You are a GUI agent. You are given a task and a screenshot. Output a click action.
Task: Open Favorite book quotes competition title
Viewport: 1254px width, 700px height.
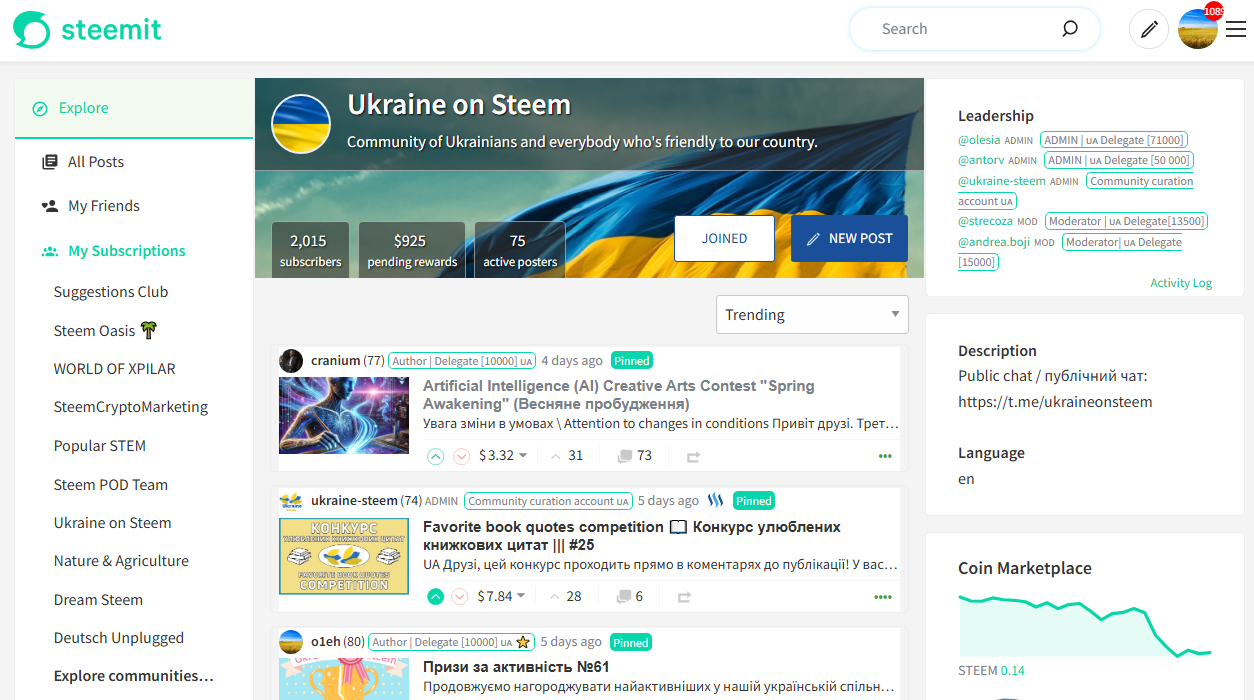pyautogui.click(x=632, y=536)
